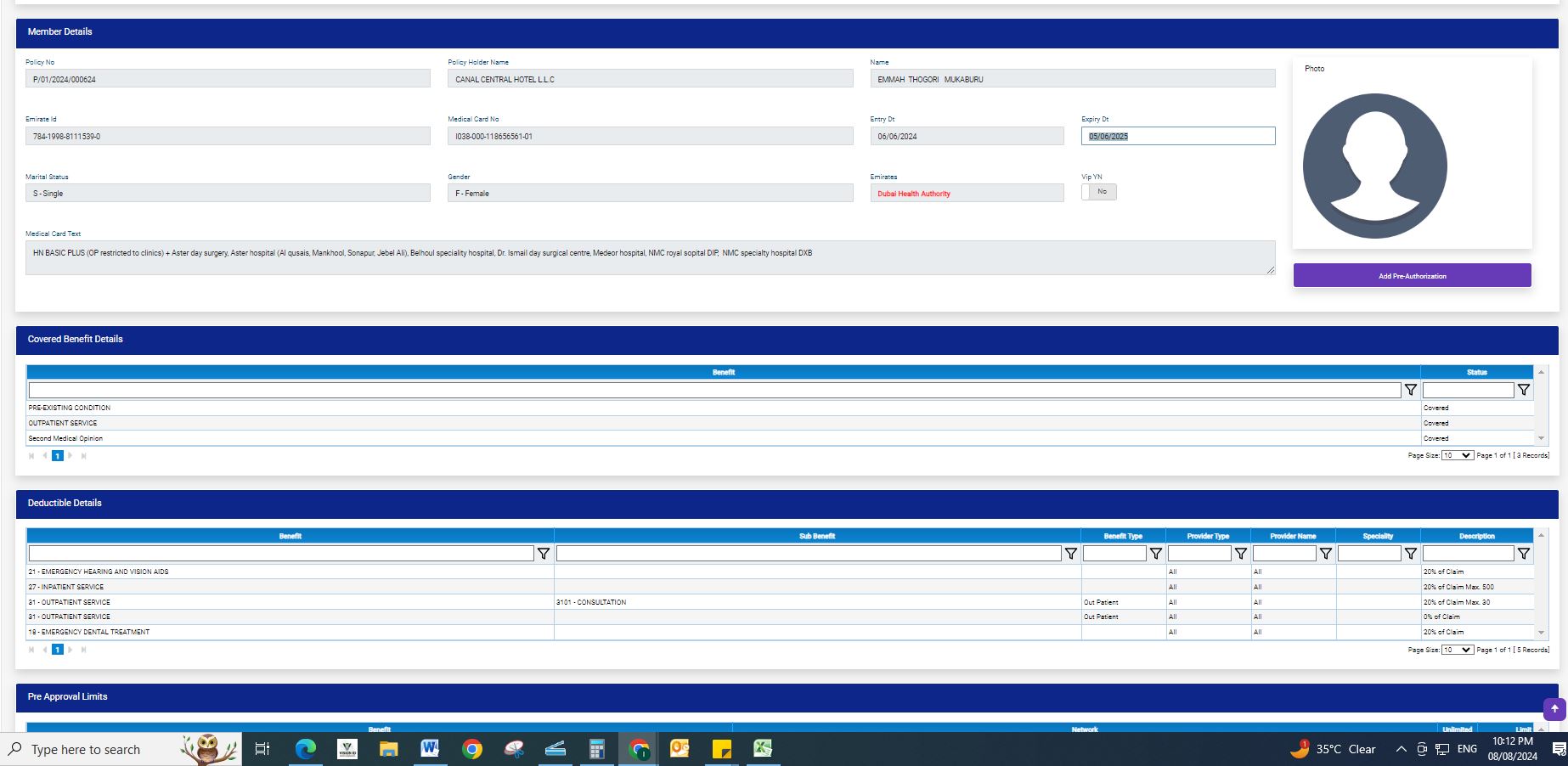Open Excel from the taskbar

click(763, 748)
